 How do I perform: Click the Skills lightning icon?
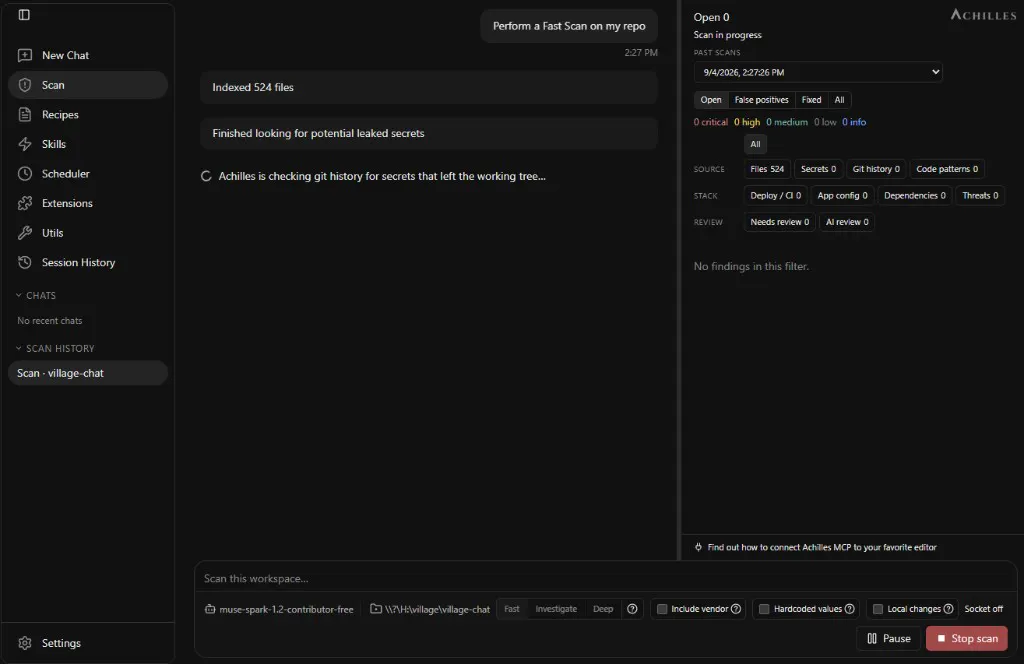click(25, 144)
